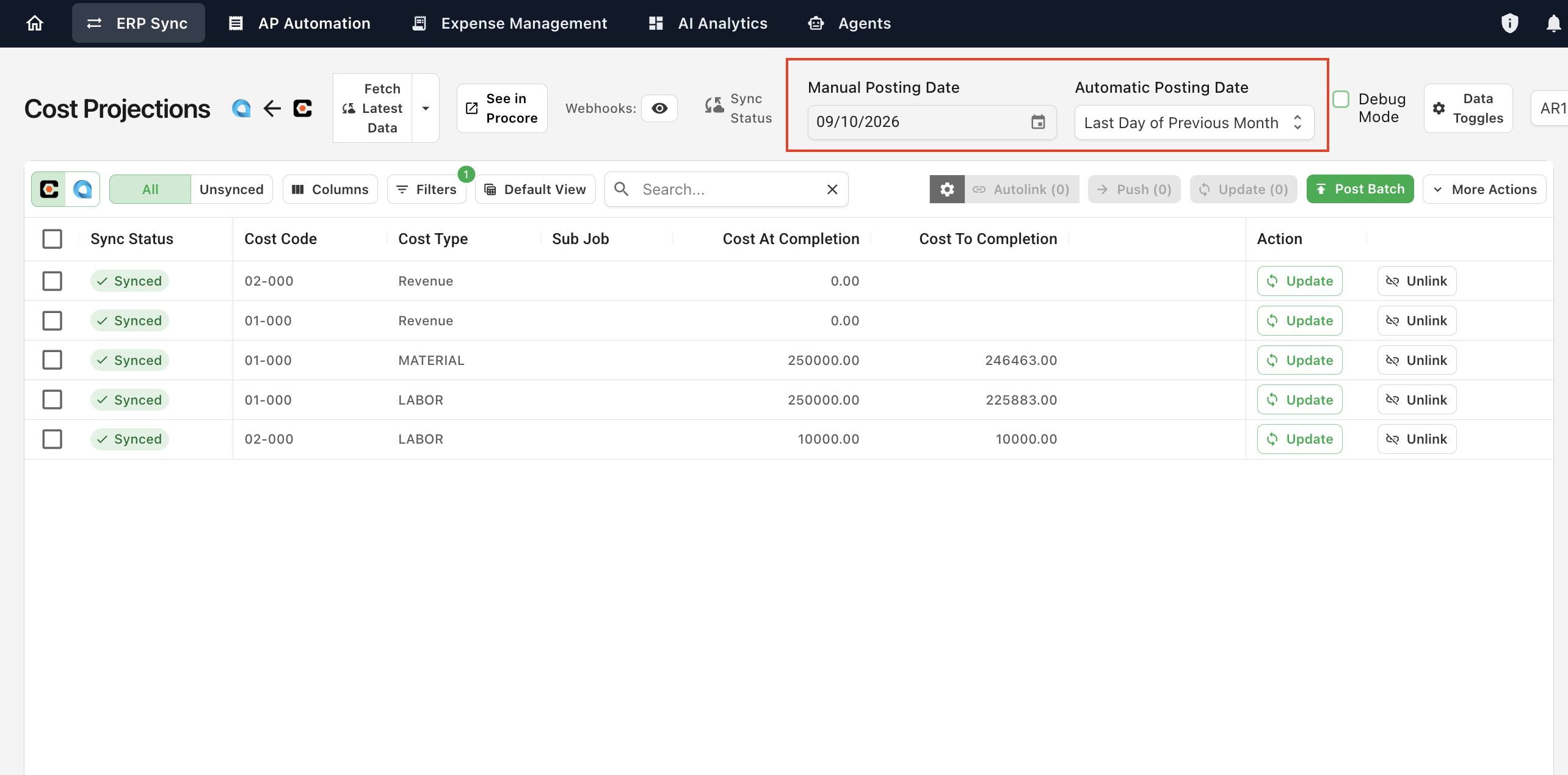The image size is (1568, 775).
Task: Show All records filter
Action: coord(150,189)
